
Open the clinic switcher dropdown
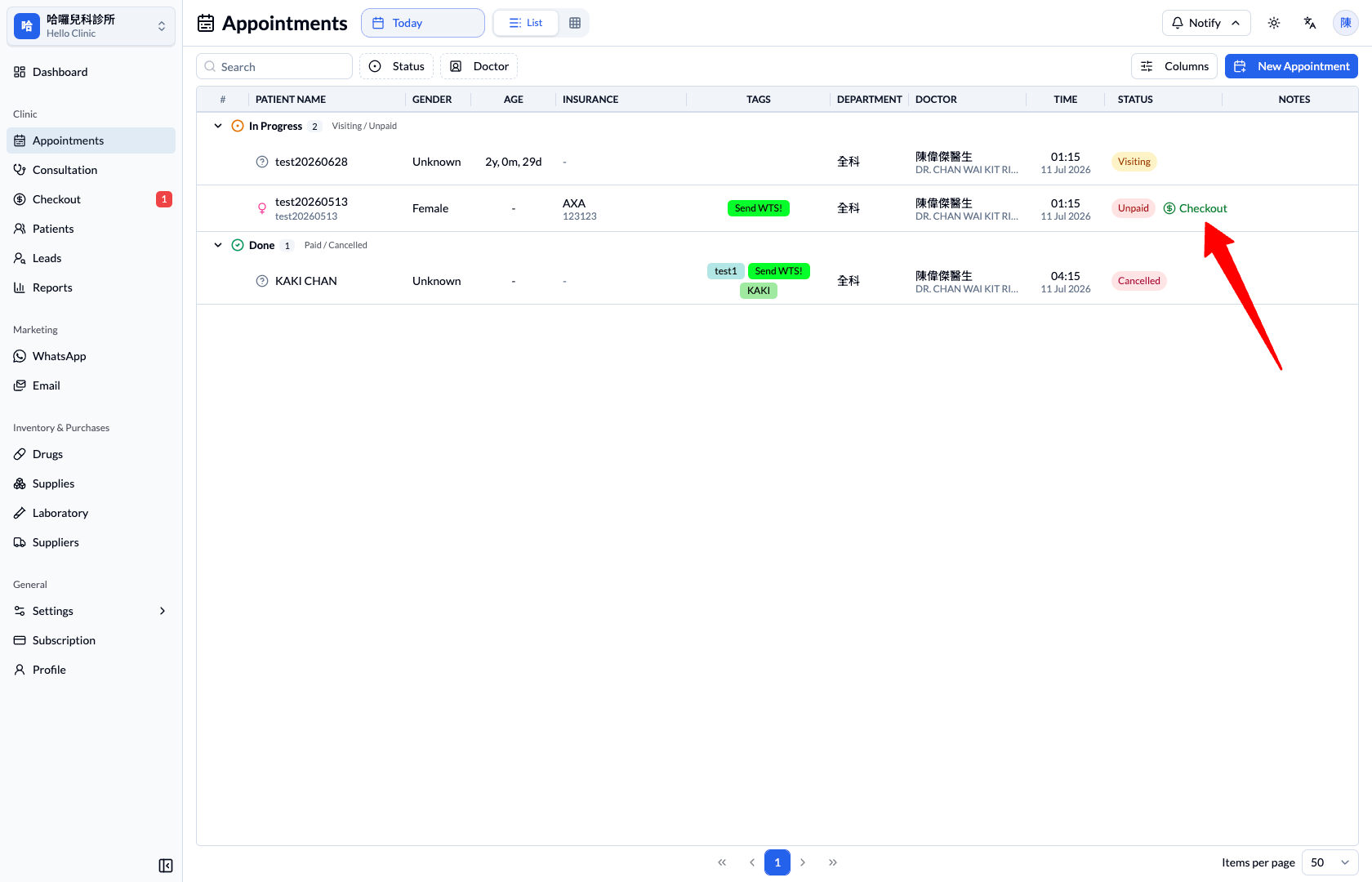[91, 26]
